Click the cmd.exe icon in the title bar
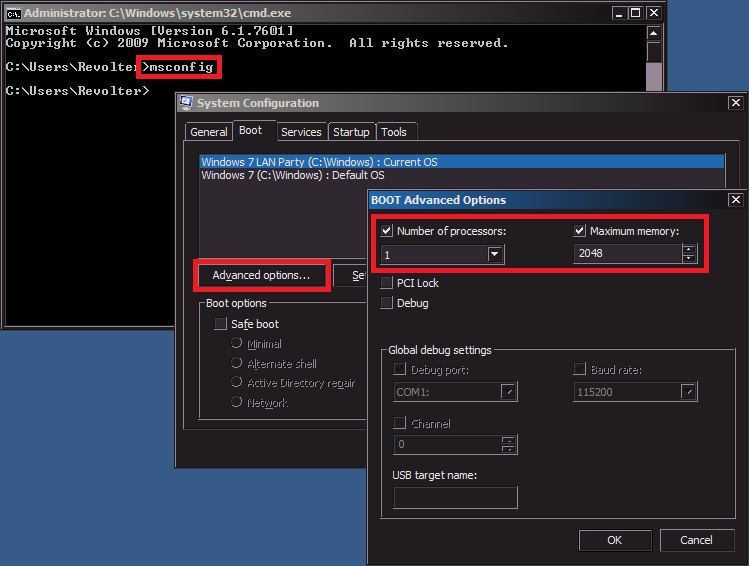Screen dimensions: 749x566 click(13, 13)
